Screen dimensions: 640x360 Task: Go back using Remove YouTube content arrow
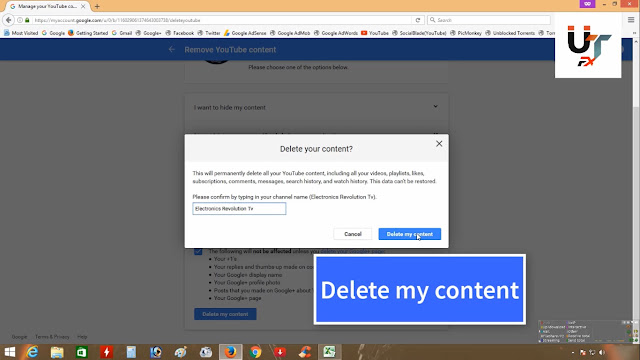coord(172,49)
